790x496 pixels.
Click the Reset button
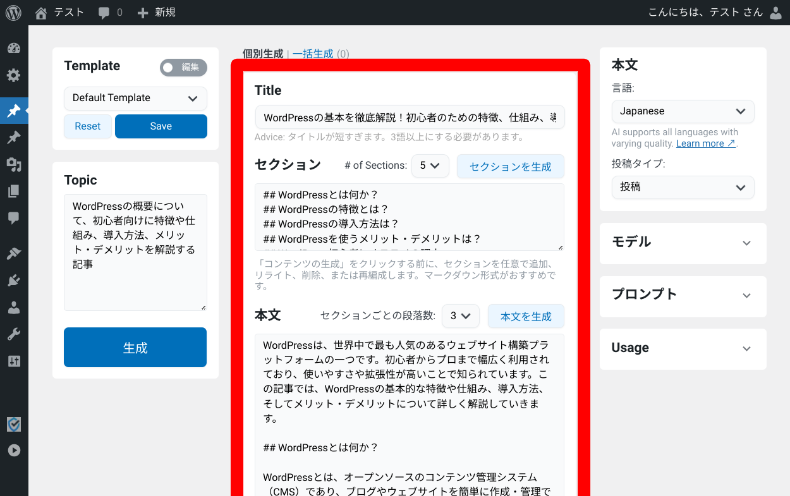point(88,126)
